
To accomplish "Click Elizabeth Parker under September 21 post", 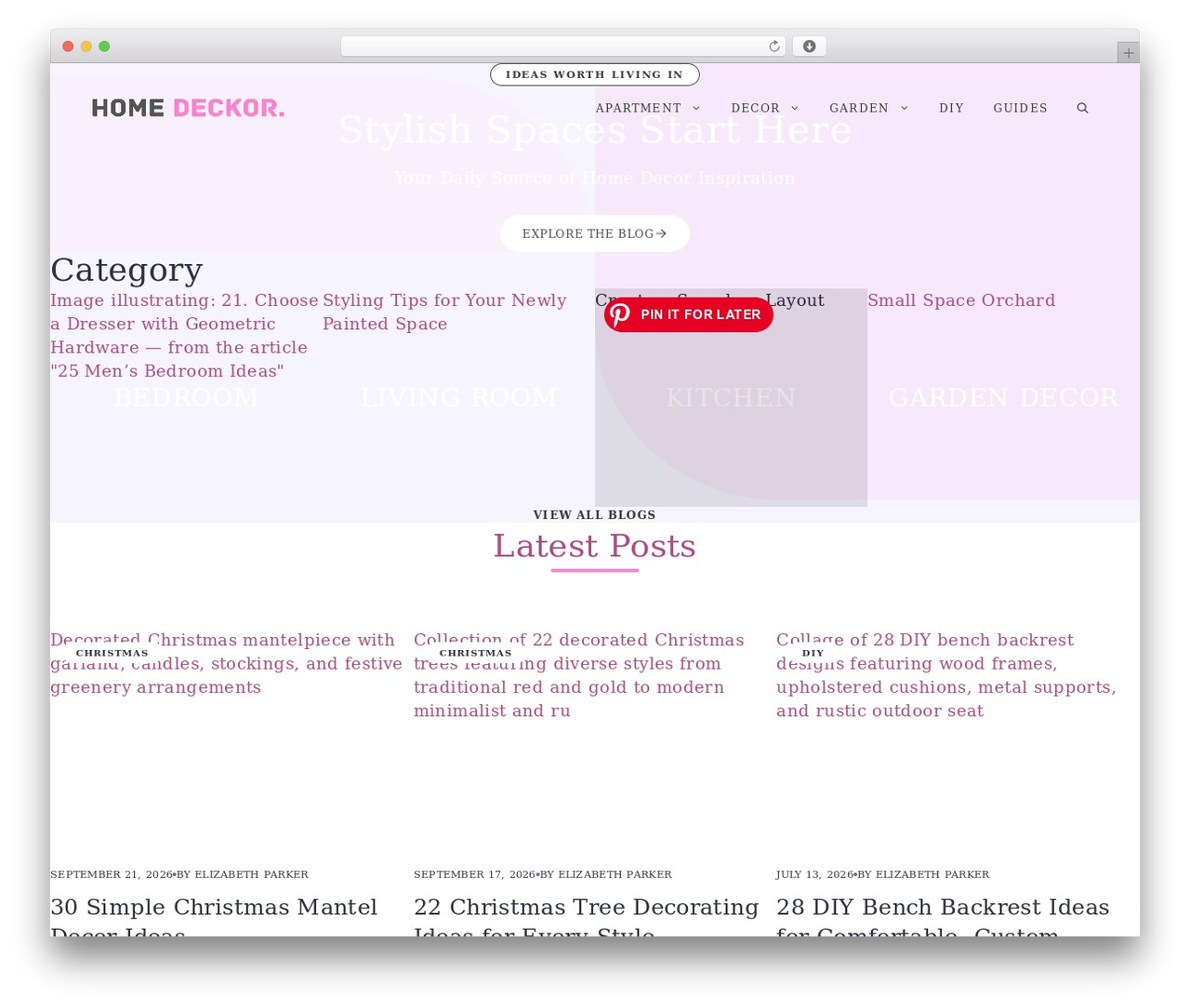I will point(251,874).
